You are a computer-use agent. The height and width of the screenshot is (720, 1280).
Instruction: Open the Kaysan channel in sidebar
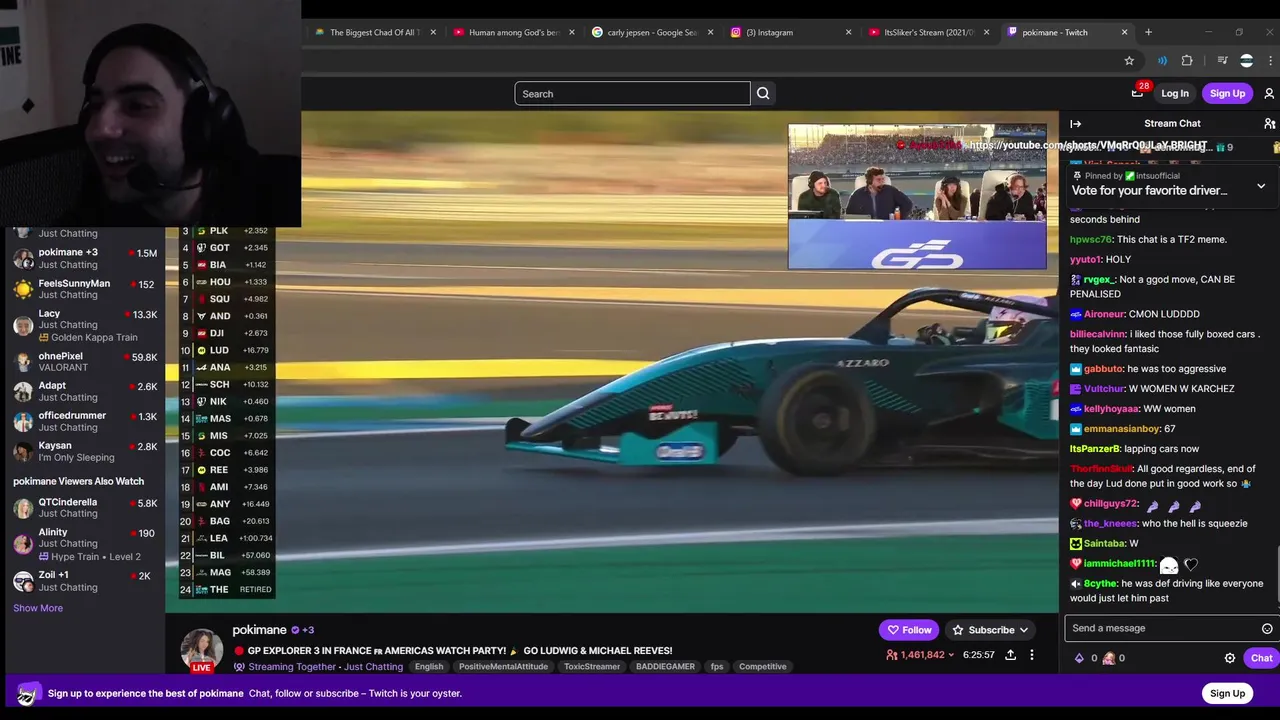click(x=85, y=452)
